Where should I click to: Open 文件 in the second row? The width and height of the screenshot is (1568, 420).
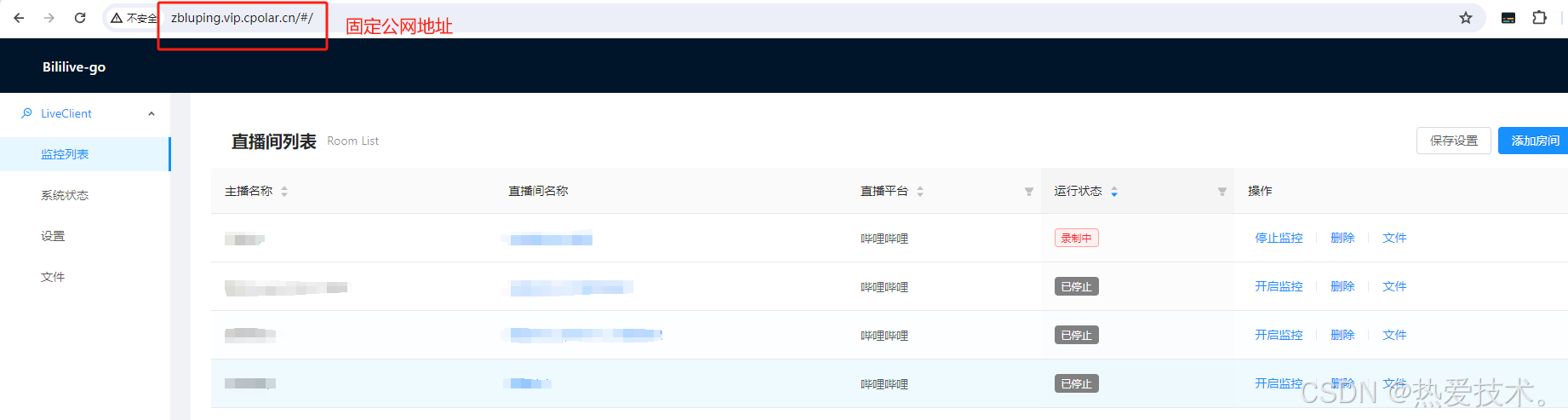tap(1394, 286)
